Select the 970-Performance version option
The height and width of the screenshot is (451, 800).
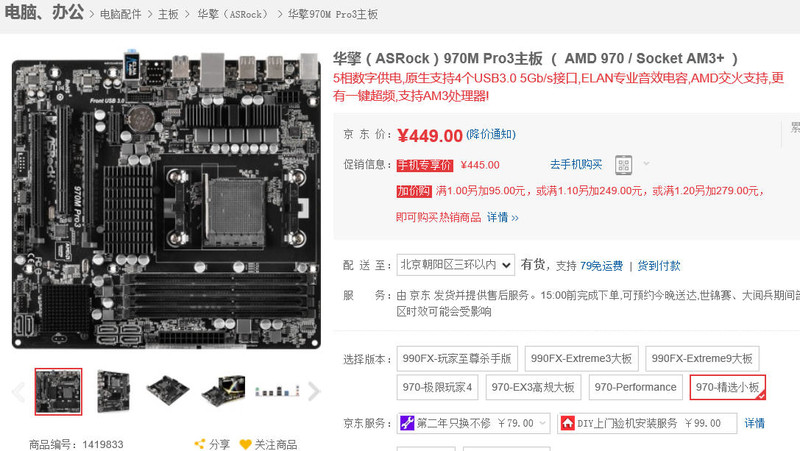(x=635, y=387)
